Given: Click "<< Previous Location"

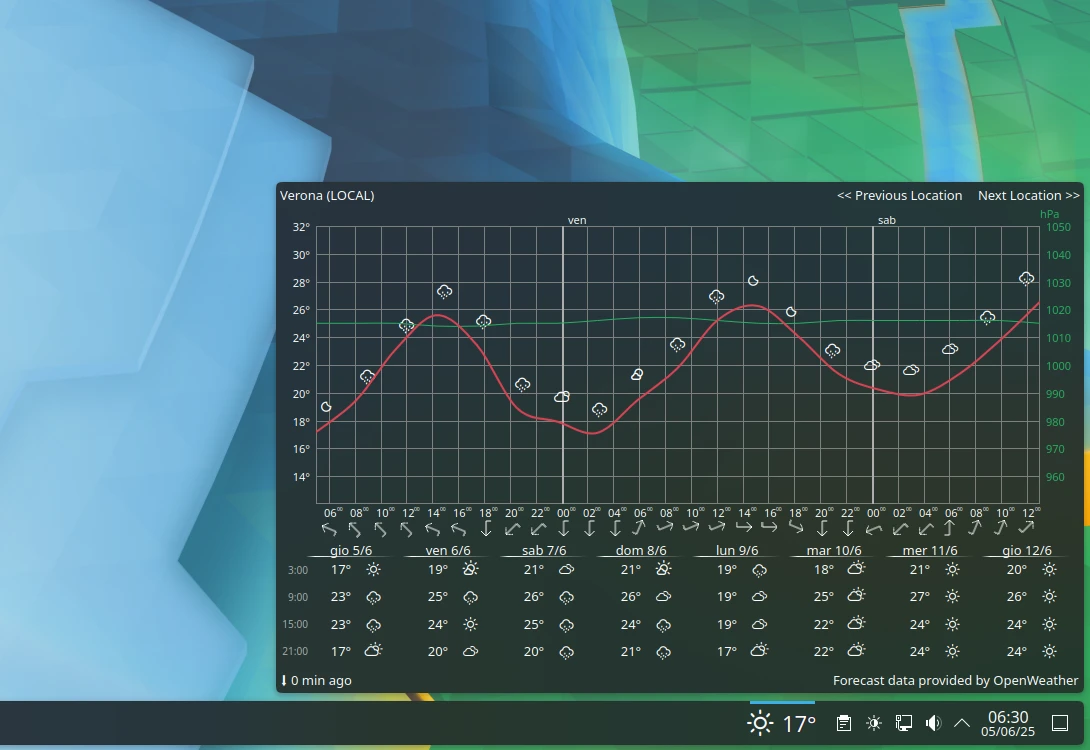Looking at the screenshot, I should (x=898, y=195).
